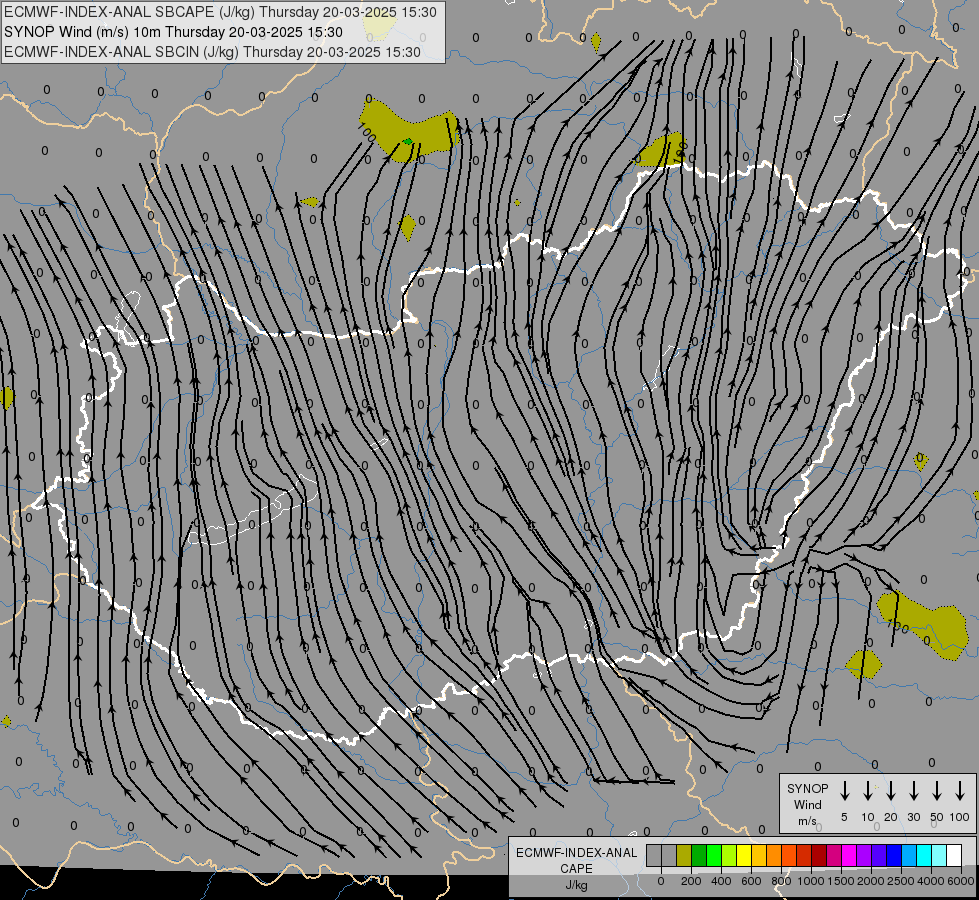Click the olive CAPE patch on the northern border

(662, 151)
